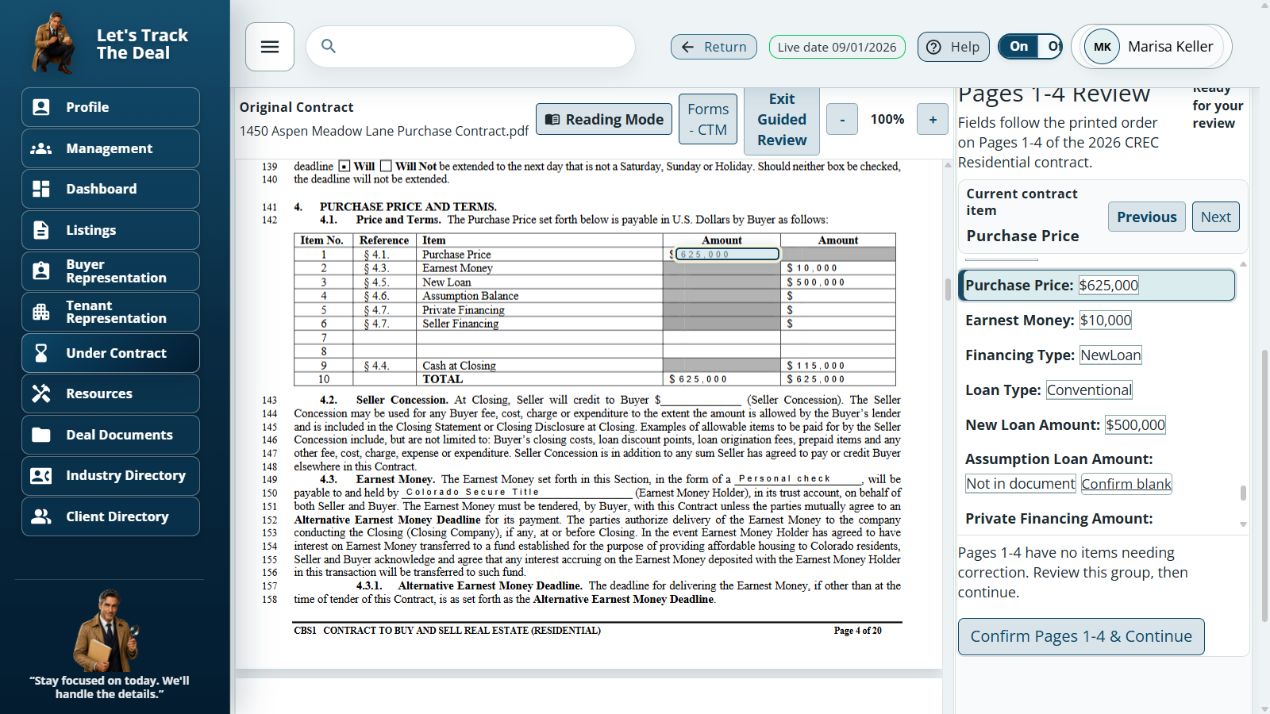
Task: Click the search input field
Action: click(470, 47)
